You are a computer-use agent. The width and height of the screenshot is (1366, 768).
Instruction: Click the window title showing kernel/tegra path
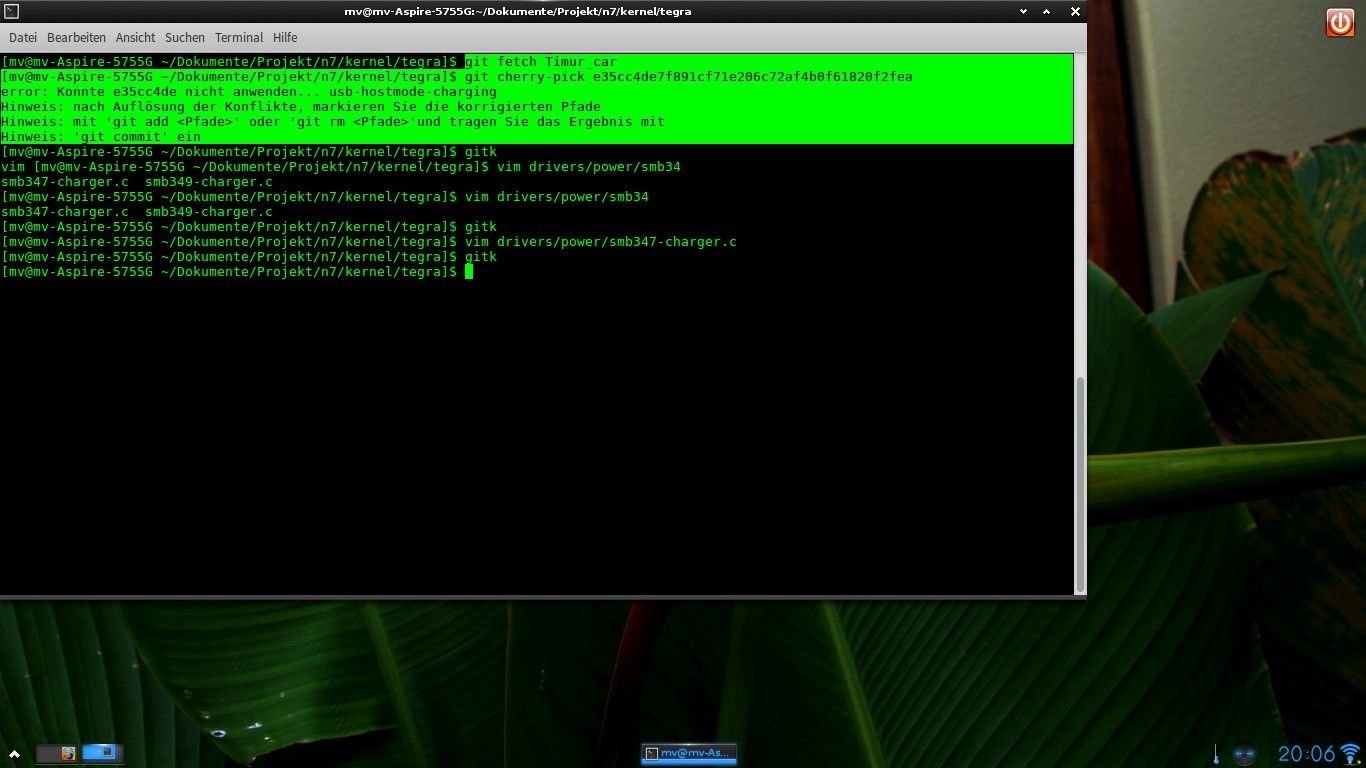(x=517, y=11)
